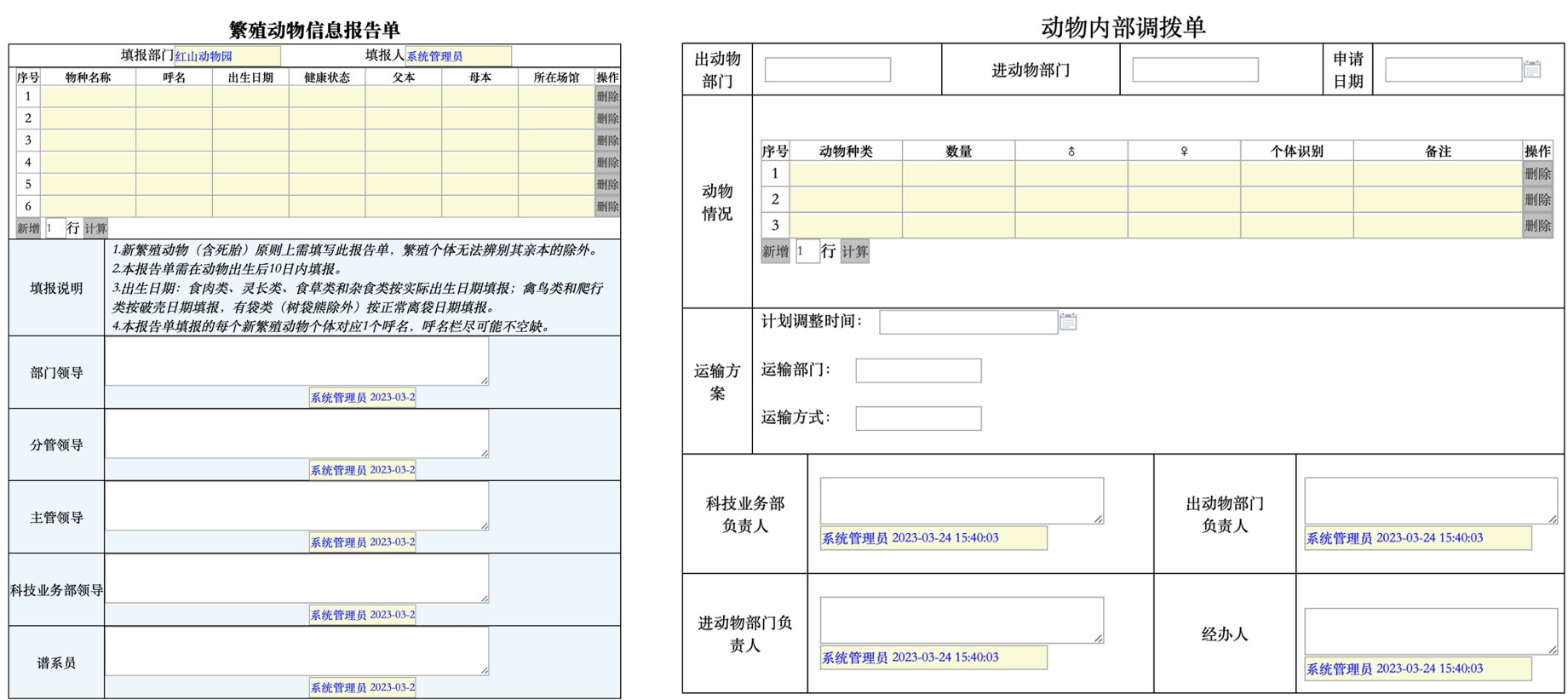Focus the 填报人 field showing 系统管理员
Viewport: 1568px width, 700px height.
pos(458,56)
